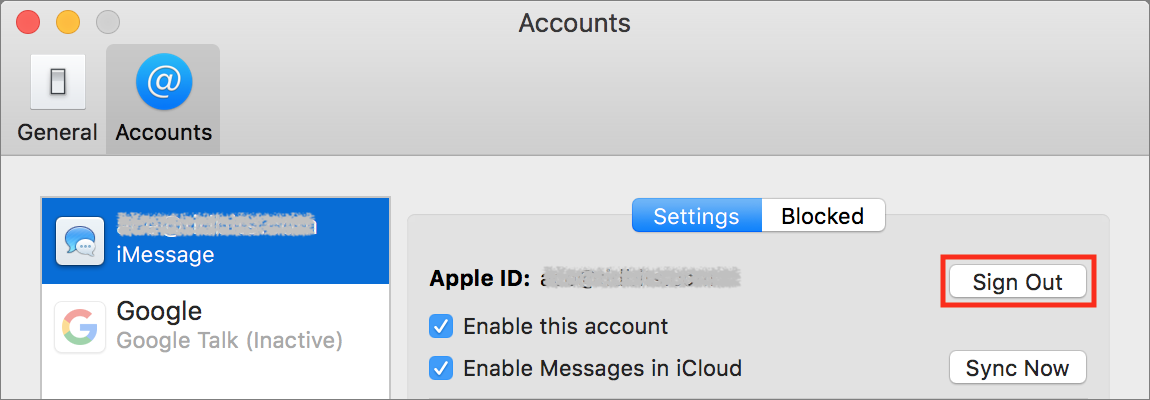Click the Google logo icon
This screenshot has height=400, width=1150.
pyautogui.click(x=81, y=327)
